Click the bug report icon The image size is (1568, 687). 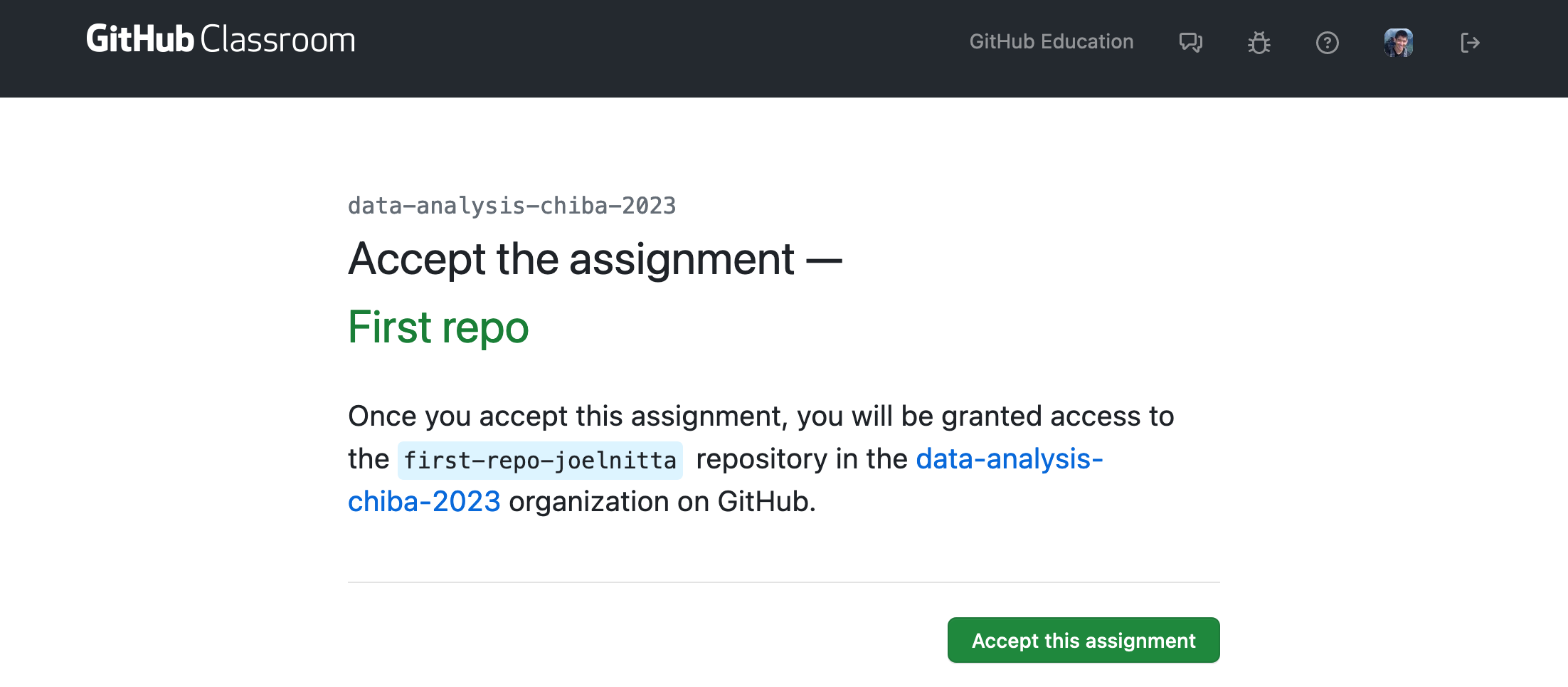coord(1259,43)
